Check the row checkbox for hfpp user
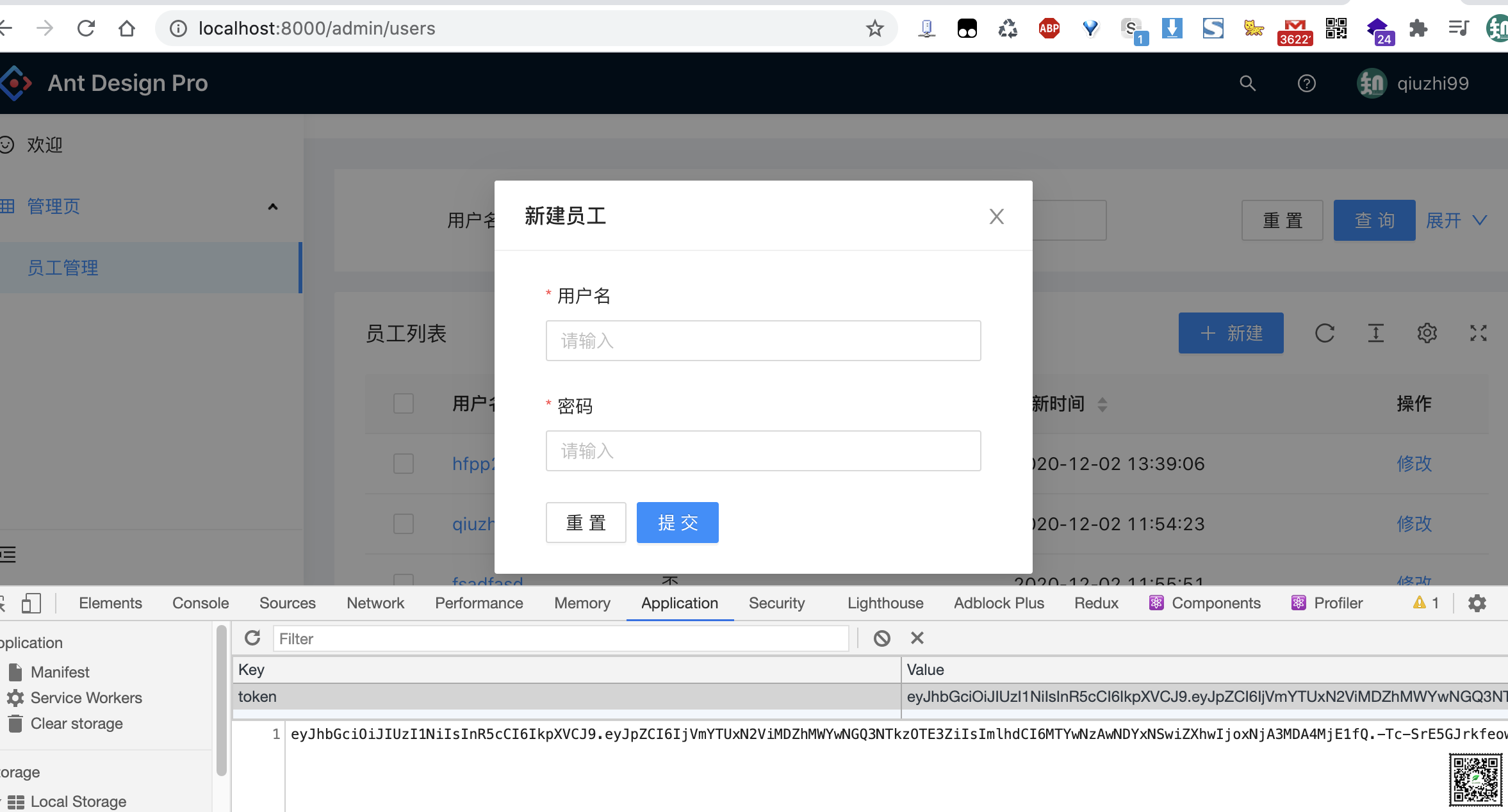The height and width of the screenshot is (812, 1508). (403, 463)
